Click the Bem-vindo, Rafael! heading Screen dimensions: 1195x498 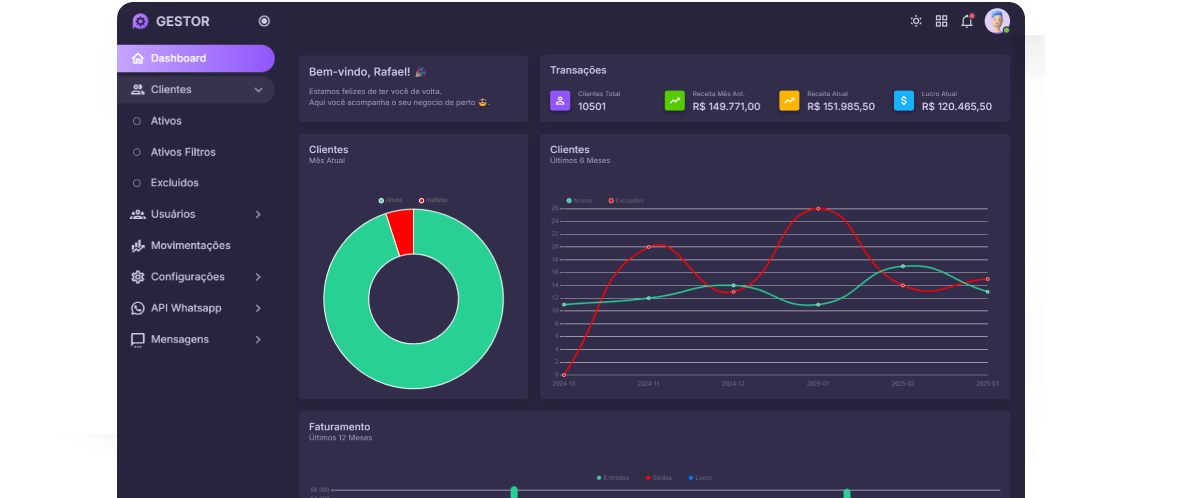coord(367,72)
